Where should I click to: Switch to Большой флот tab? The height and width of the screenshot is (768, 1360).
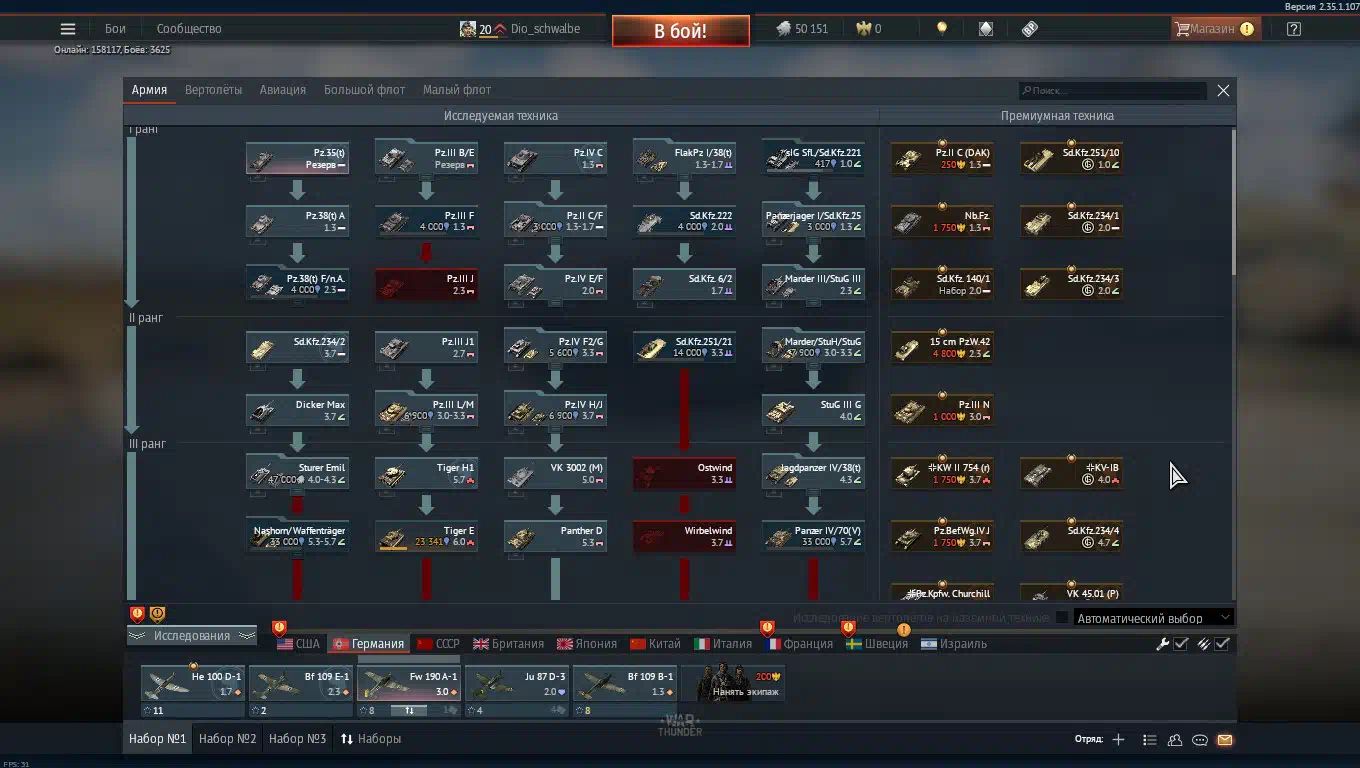pyautogui.click(x=364, y=90)
